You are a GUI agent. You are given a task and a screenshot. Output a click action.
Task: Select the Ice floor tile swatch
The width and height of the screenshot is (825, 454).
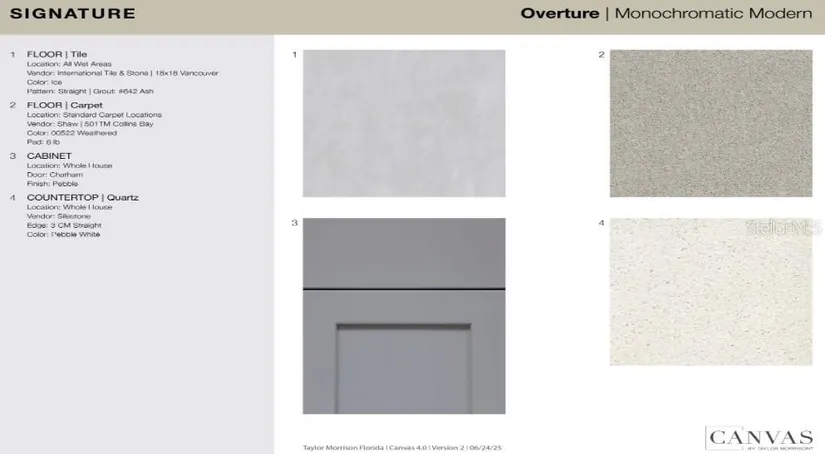[x=403, y=123]
